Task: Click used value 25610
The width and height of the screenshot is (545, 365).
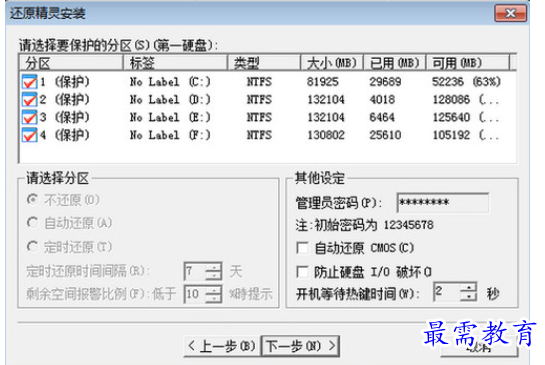Action: pyautogui.click(x=385, y=135)
